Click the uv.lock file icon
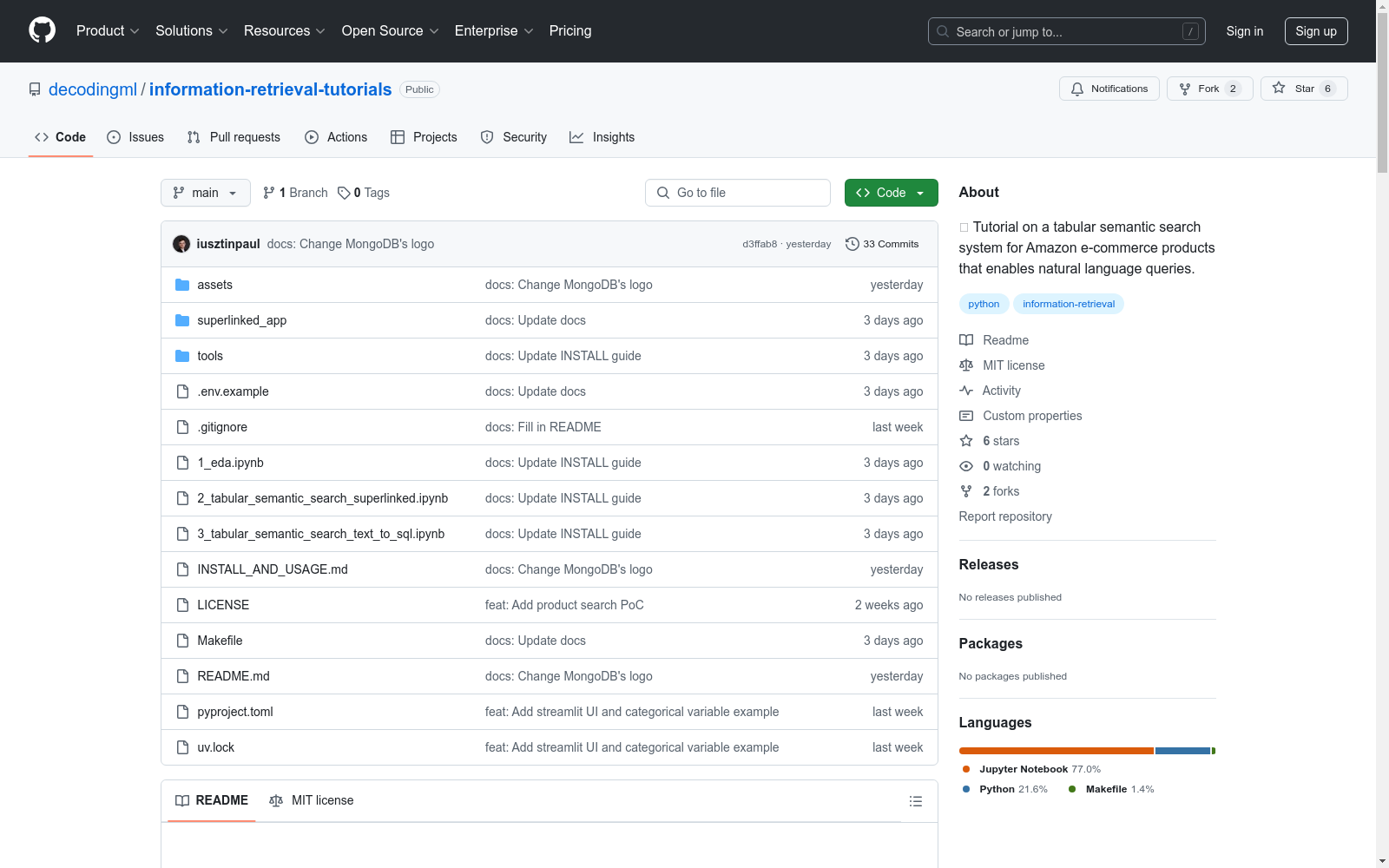 pos(182,747)
